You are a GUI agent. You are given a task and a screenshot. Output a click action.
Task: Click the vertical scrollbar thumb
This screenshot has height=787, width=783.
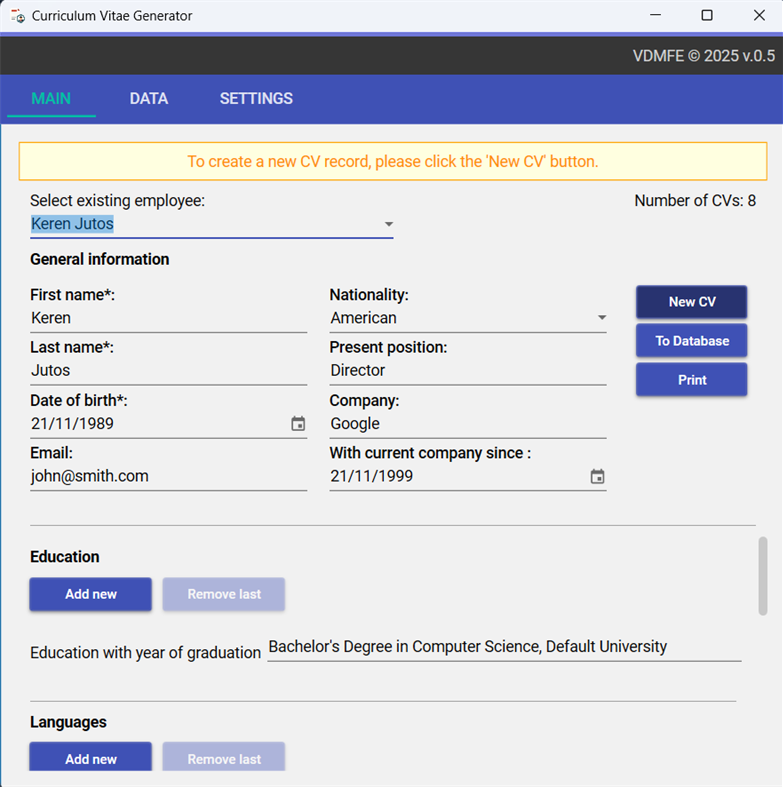click(763, 576)
